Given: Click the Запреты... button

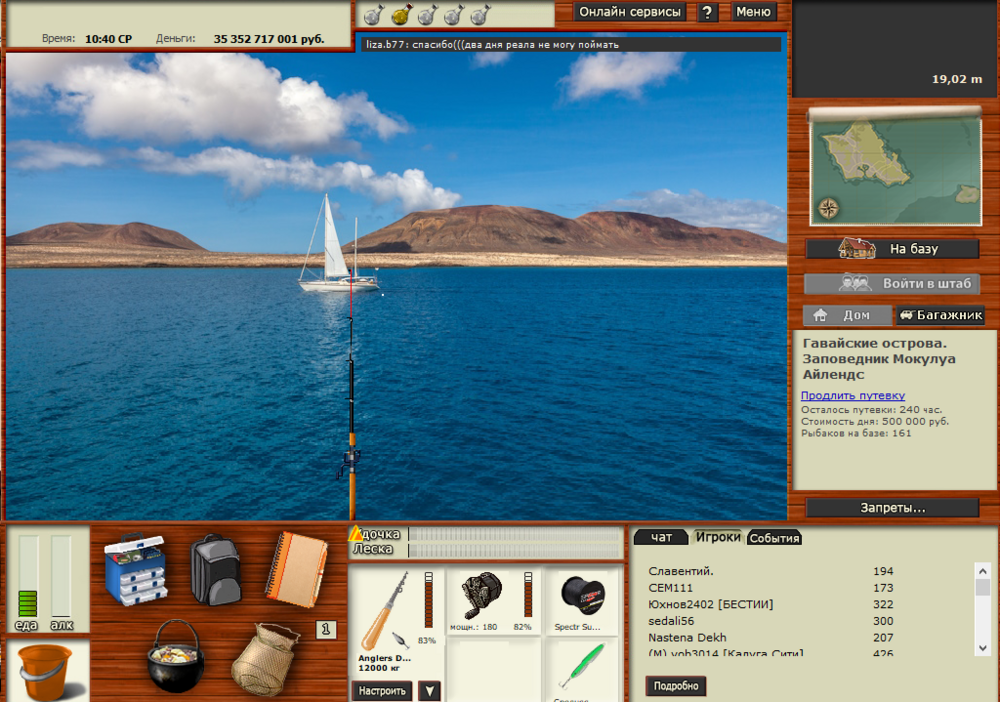Looking at the screenshot, I should click(x=893, y=508).
